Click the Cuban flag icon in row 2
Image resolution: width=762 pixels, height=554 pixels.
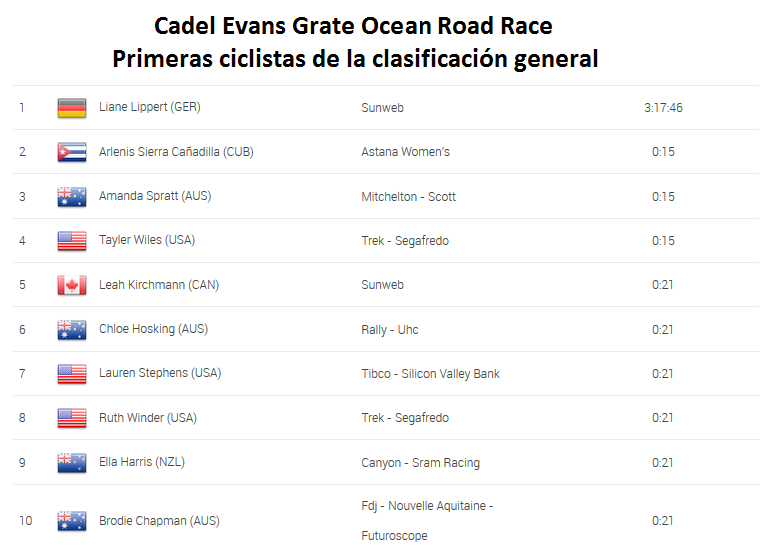72,152
